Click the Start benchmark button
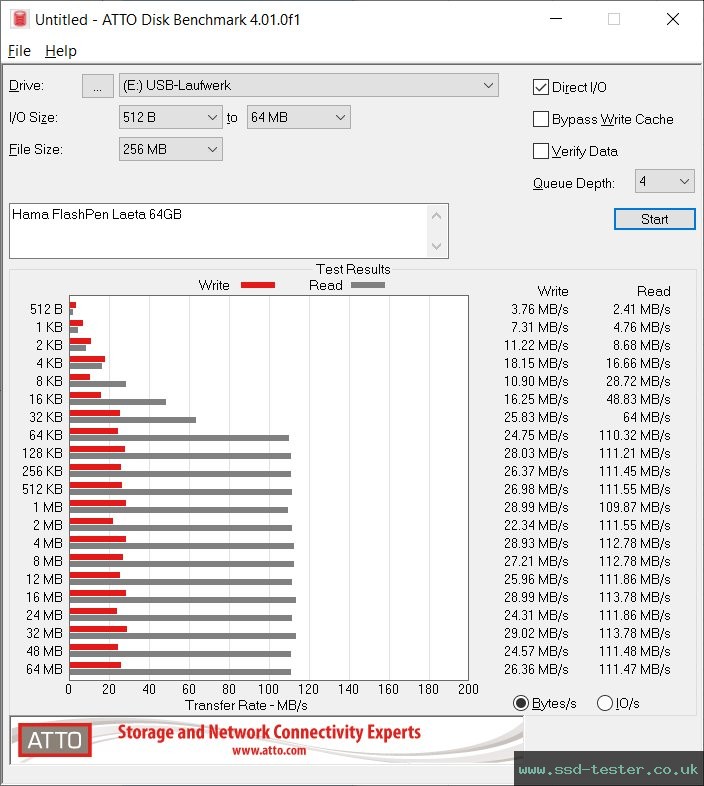This screenshot has width=704, height=786. [654, 219]
